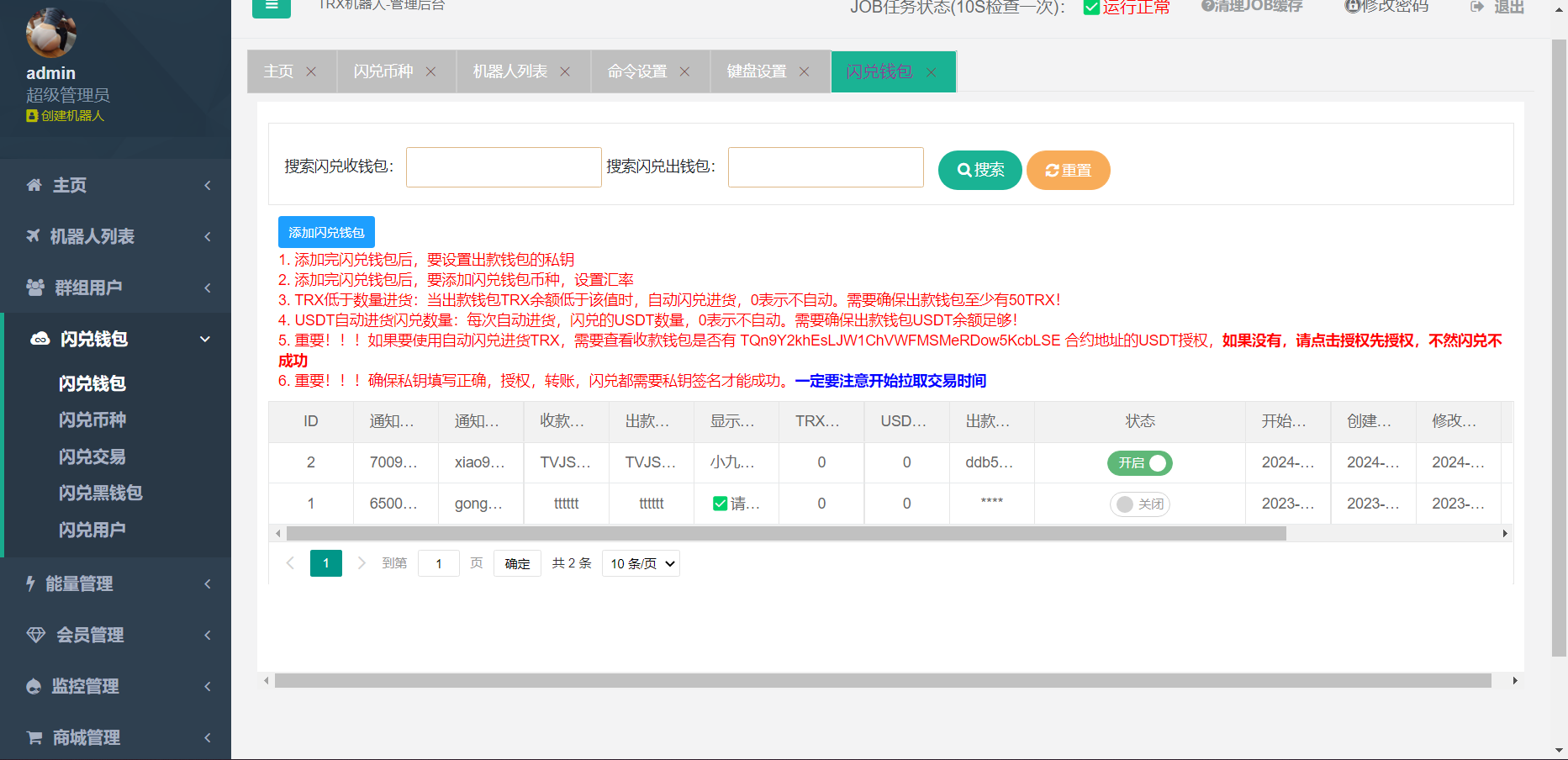Toggle the sidebar hamburger menu button
This screenshot has height=760, width=1568.
(271, 7)
